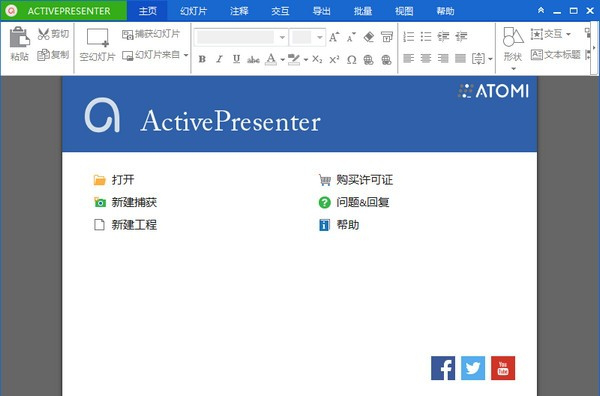Open the Facebook page icon

443,368
